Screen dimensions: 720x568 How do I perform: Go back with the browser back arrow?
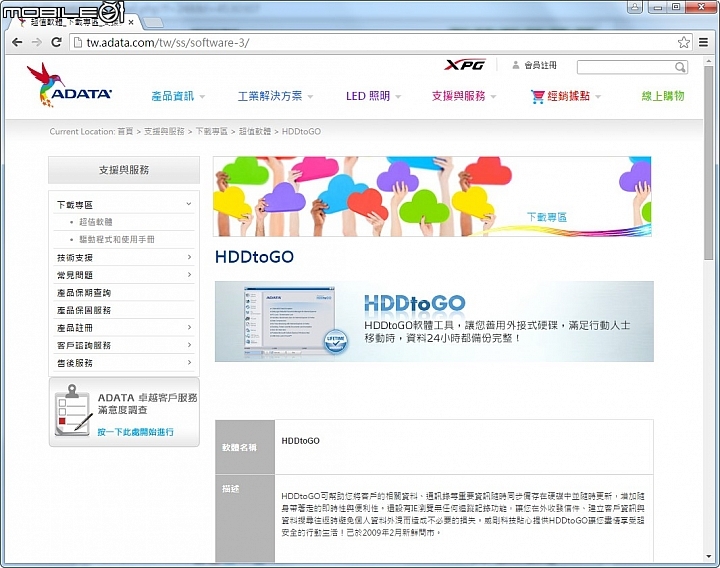coord(17,42)
